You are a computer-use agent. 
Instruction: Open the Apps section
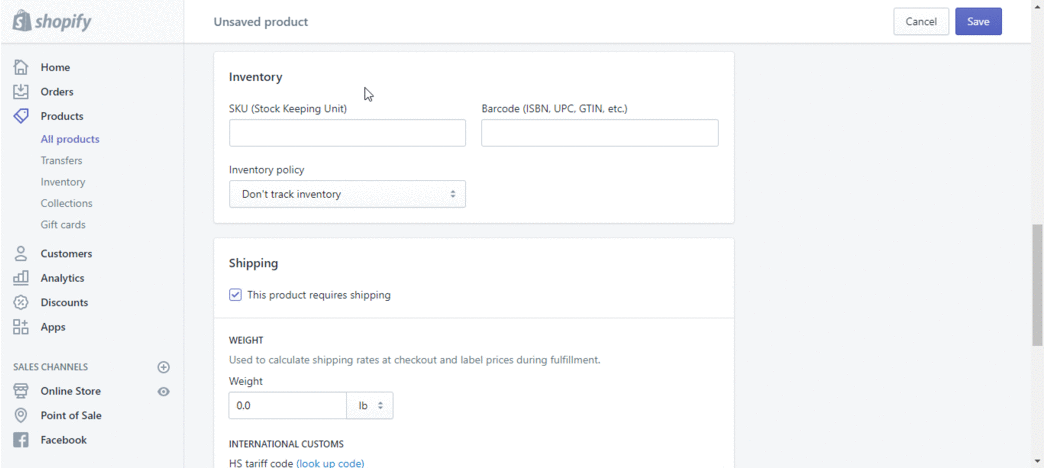[53, 327]
